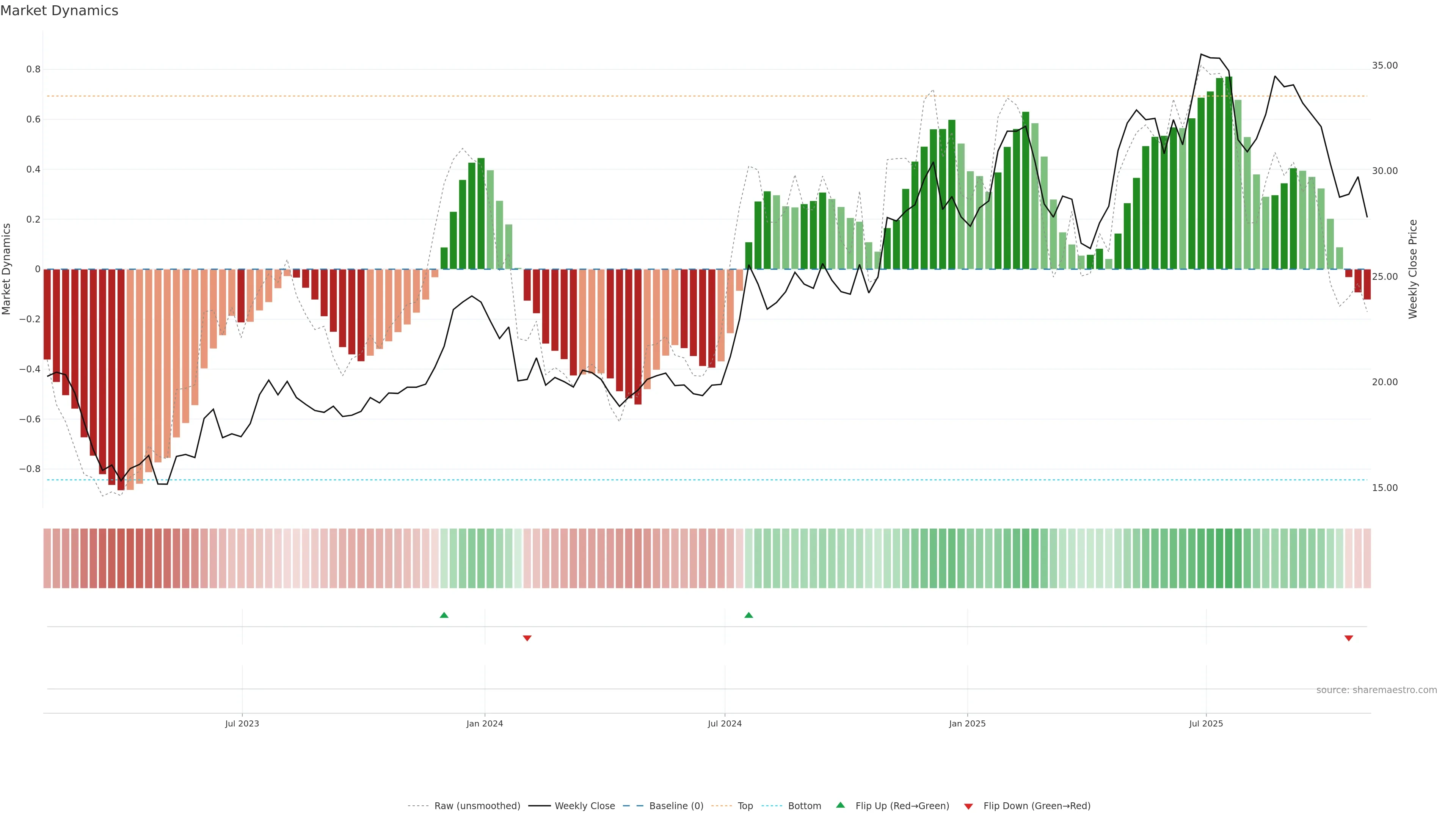Image resolution: width=1456 pixels, height=819 pixels.
Task: Click the Jan 2025 axis label
Action: tap(967, 723)
